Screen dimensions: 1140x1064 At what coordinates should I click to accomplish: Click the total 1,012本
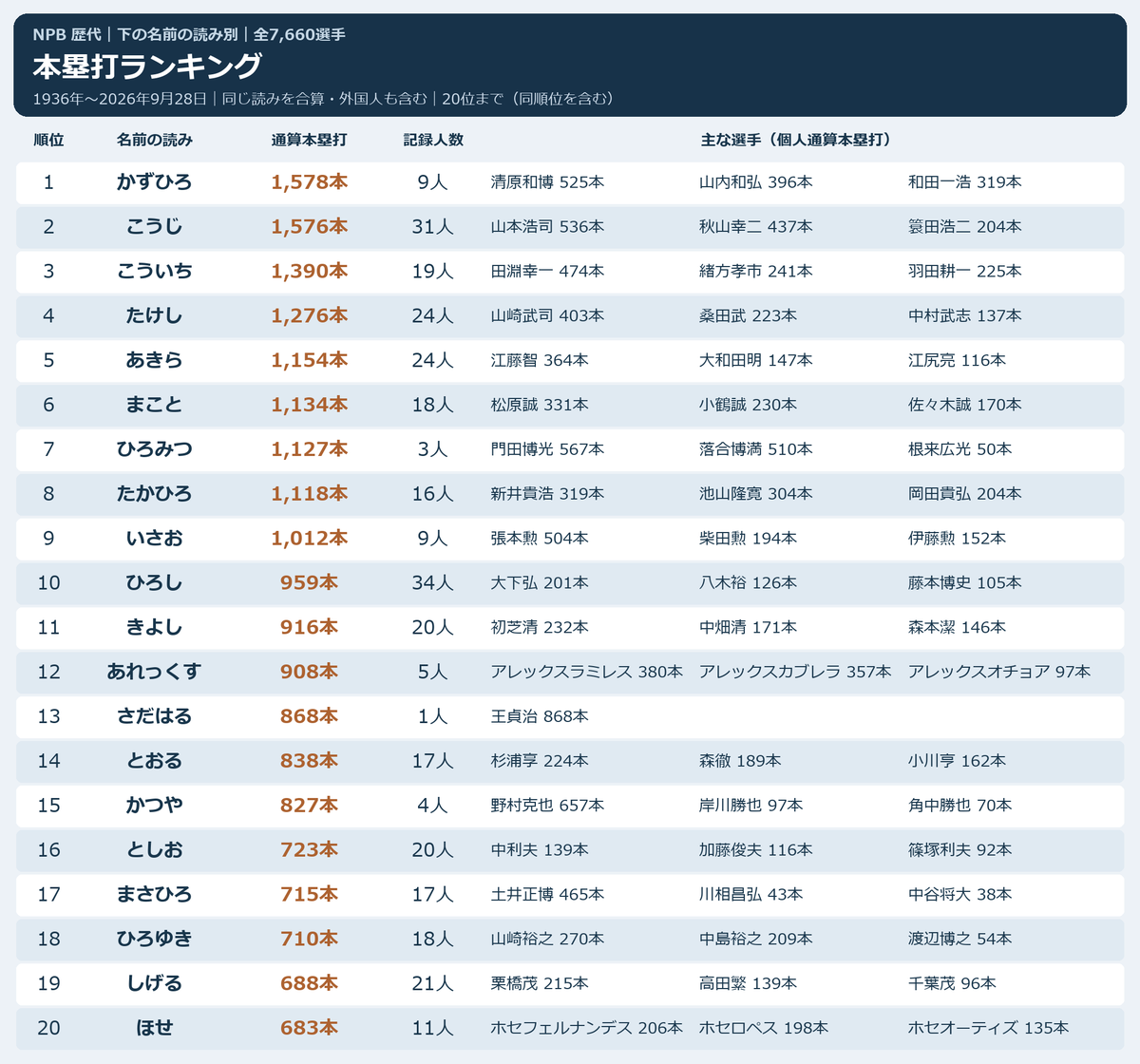tap(310, 539)
